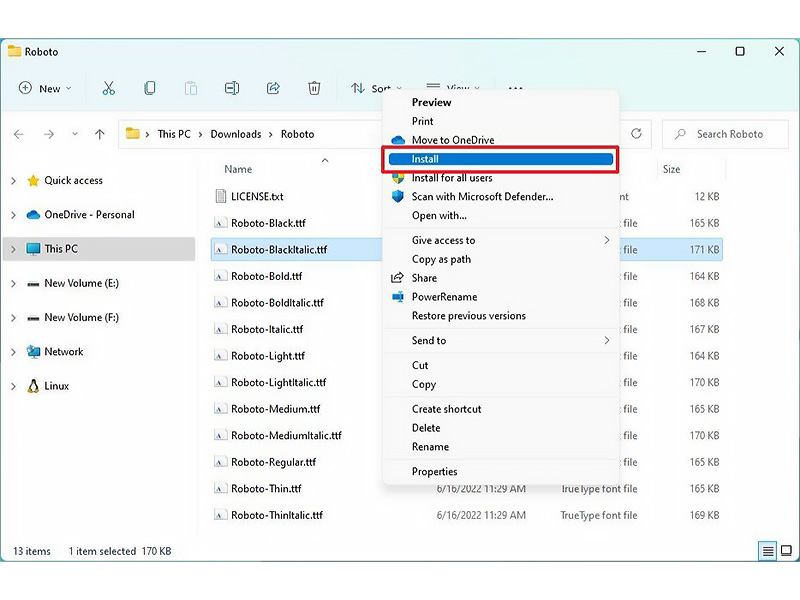Click the Copy icon in toolbar
Image resolution: width=800 pixels, height=600 pixels.
(149, 88)
